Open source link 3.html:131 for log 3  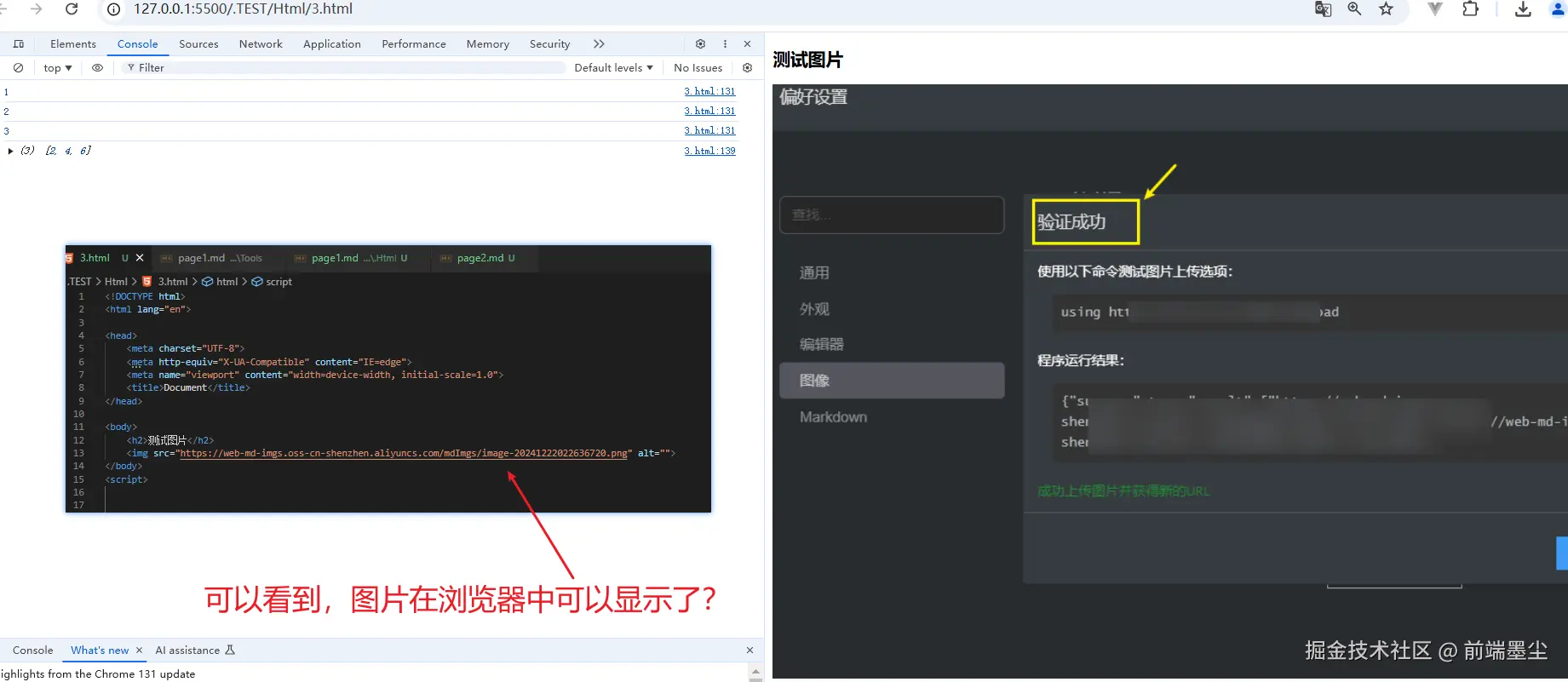[709, 130]
